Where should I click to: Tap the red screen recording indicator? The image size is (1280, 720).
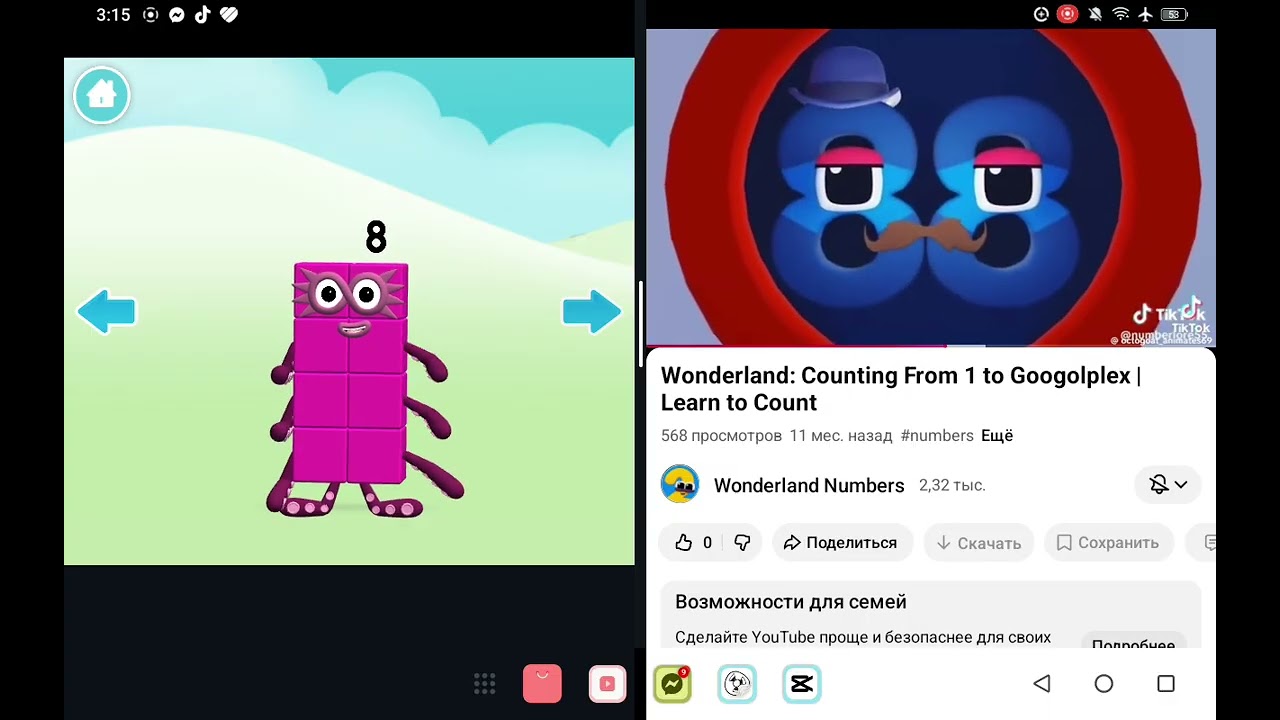(1068, 14)
